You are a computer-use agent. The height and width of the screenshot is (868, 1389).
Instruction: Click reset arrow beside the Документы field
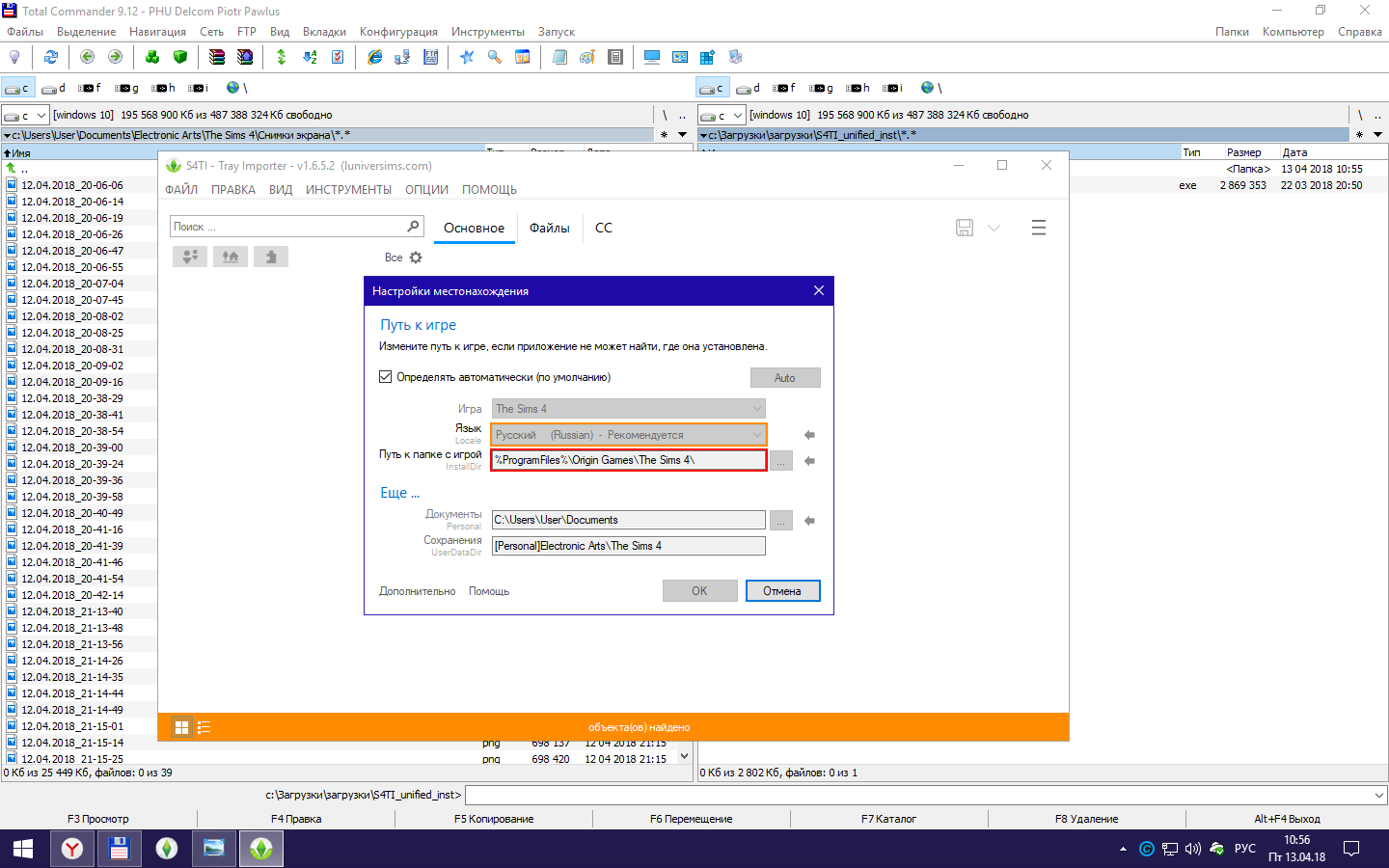809,521
